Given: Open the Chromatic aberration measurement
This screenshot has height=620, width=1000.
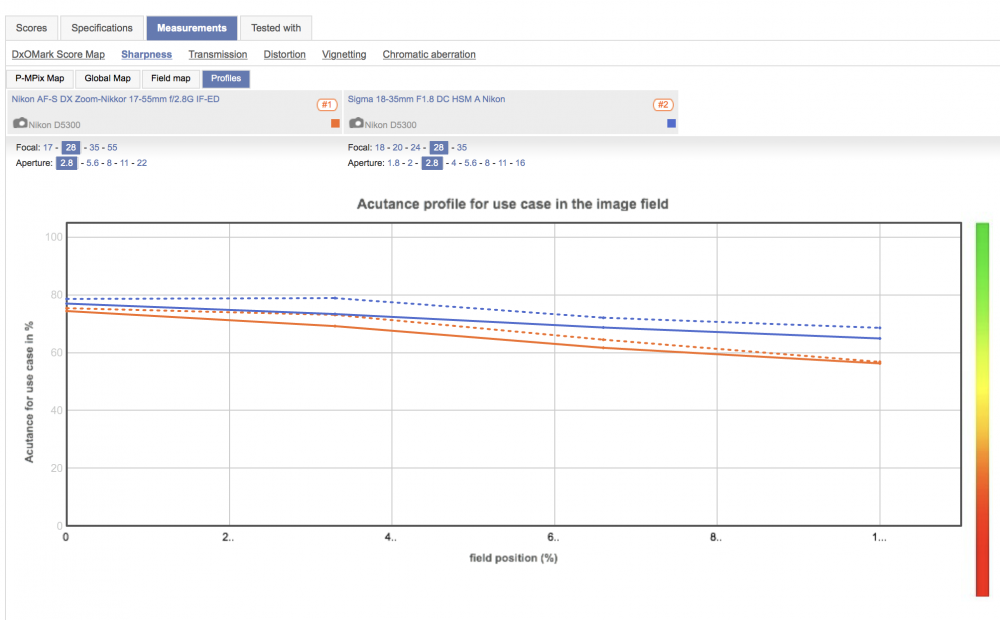Looking at the screenshot, I should pos(429,55).
